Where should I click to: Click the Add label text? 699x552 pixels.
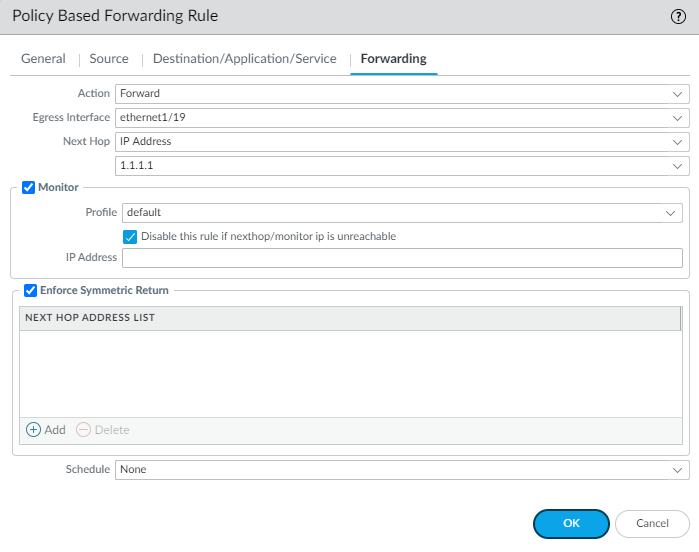(55, 430)
